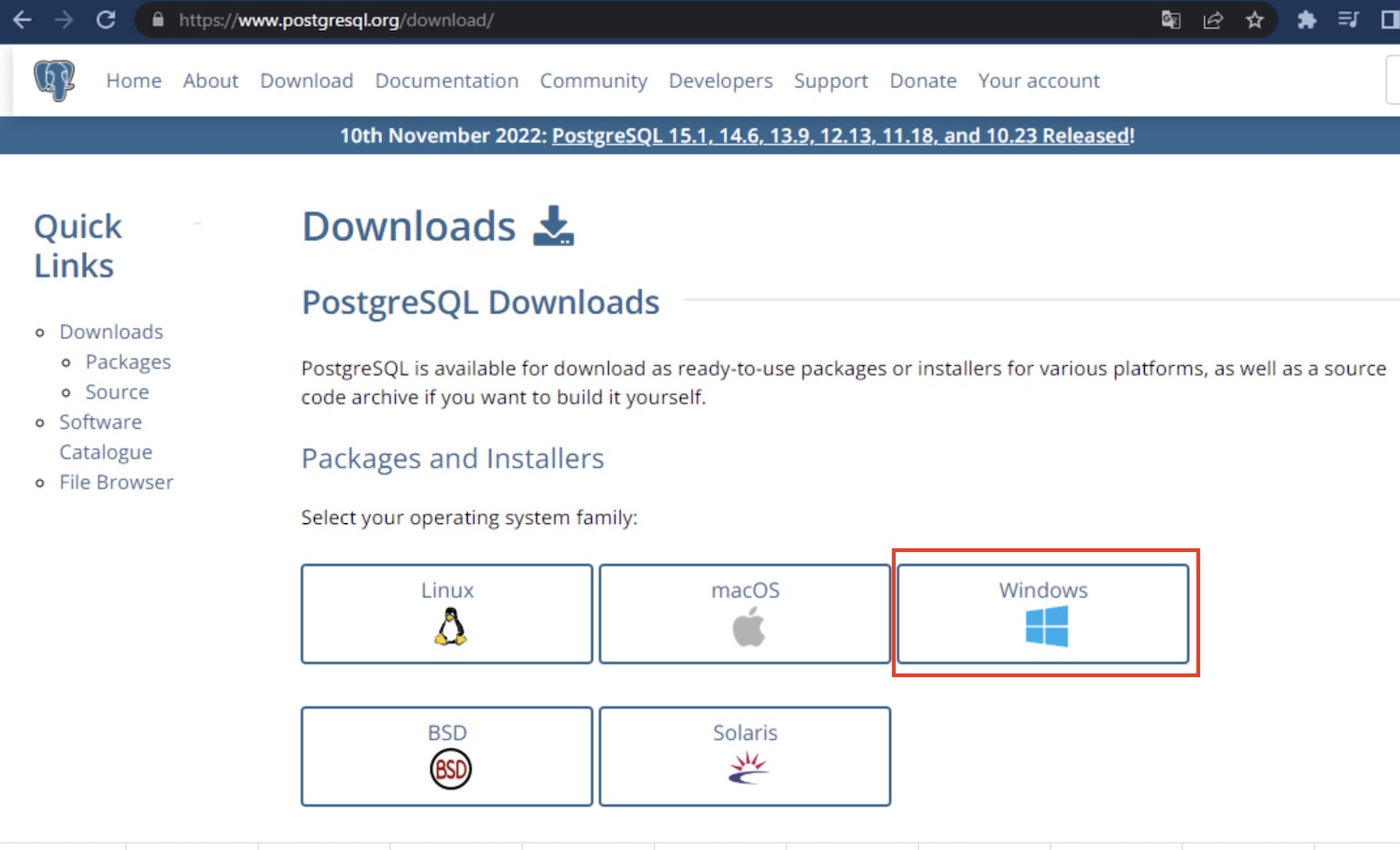Open the Developers menu item
The height and width of the screenshot is (850, 1400).
click(x=720, y=81)
